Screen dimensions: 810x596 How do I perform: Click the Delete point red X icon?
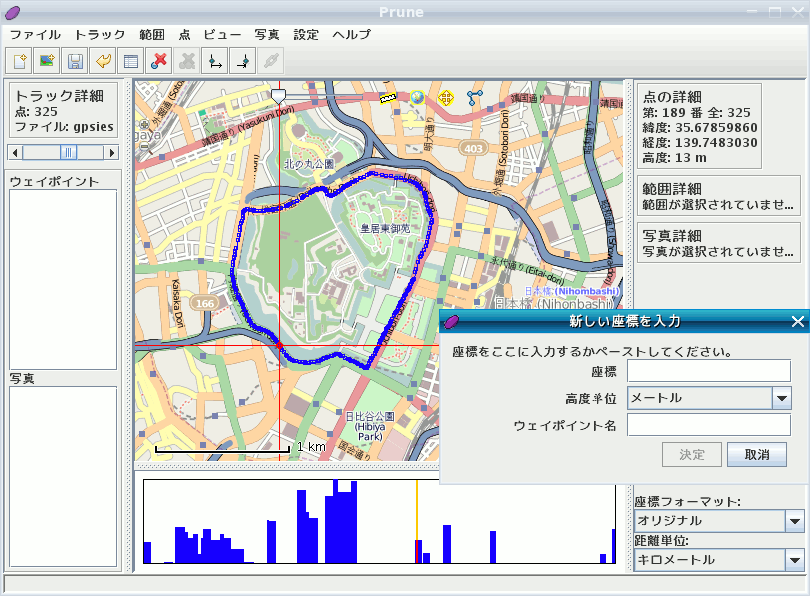point(158,61)
